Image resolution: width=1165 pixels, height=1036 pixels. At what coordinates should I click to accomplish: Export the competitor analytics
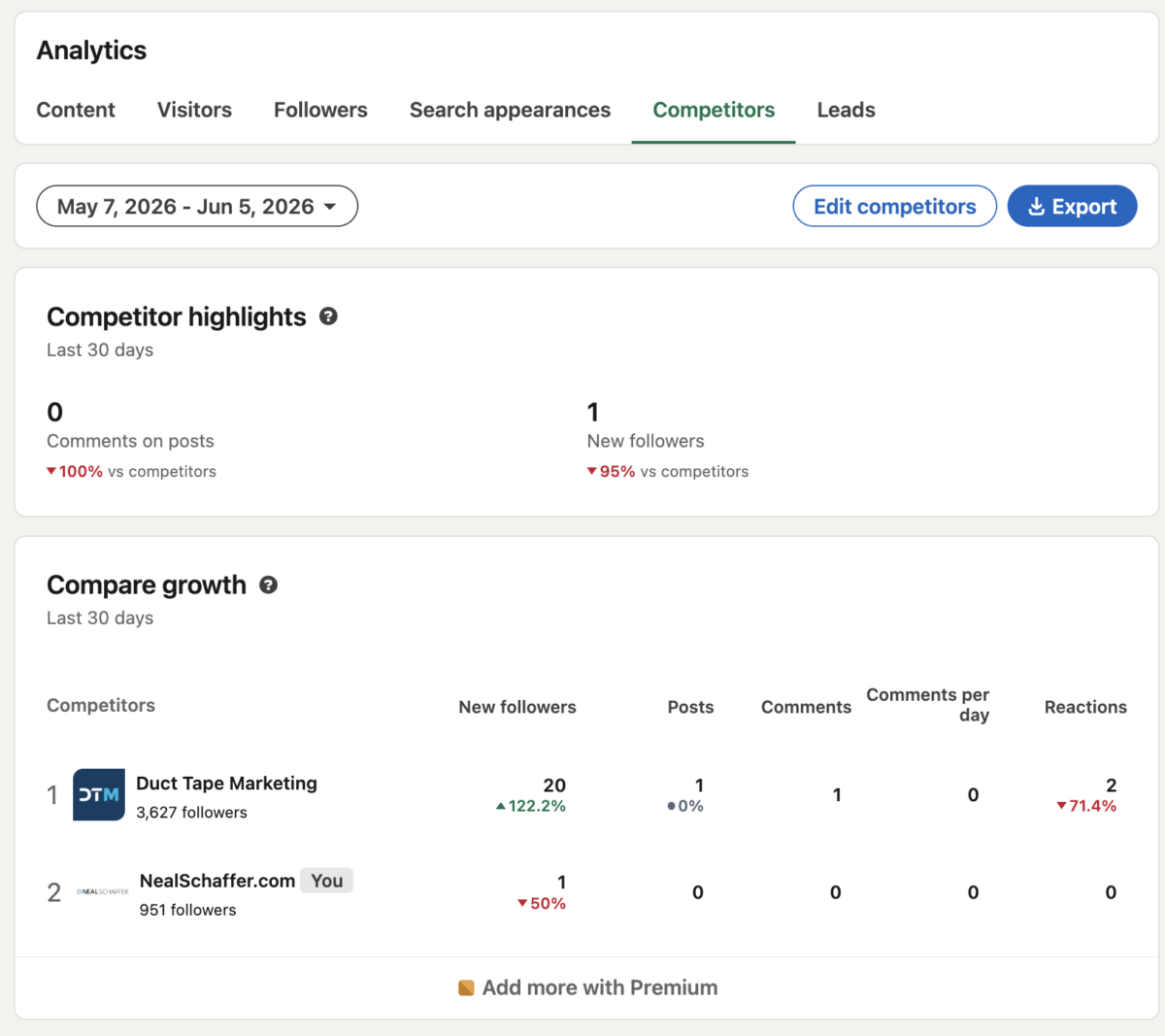click(1072, 206)
